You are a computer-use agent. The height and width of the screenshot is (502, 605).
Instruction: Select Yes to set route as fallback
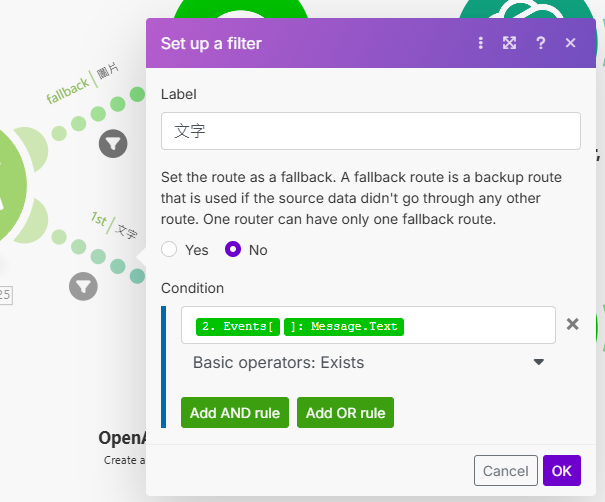pyautogui.click(x=170, y=250)
